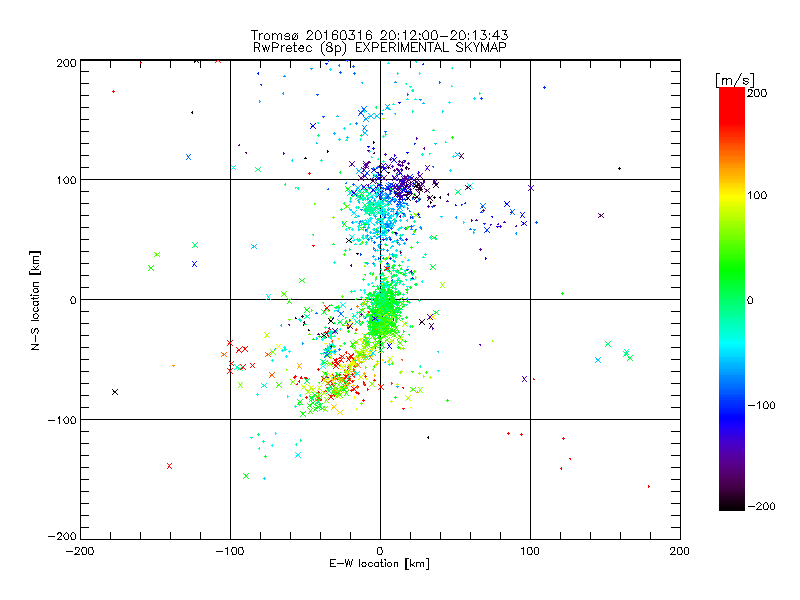800x600 pixels.
Task: Click the "[m/s]" unit label above color bar
Action: (x=735, y=80)
